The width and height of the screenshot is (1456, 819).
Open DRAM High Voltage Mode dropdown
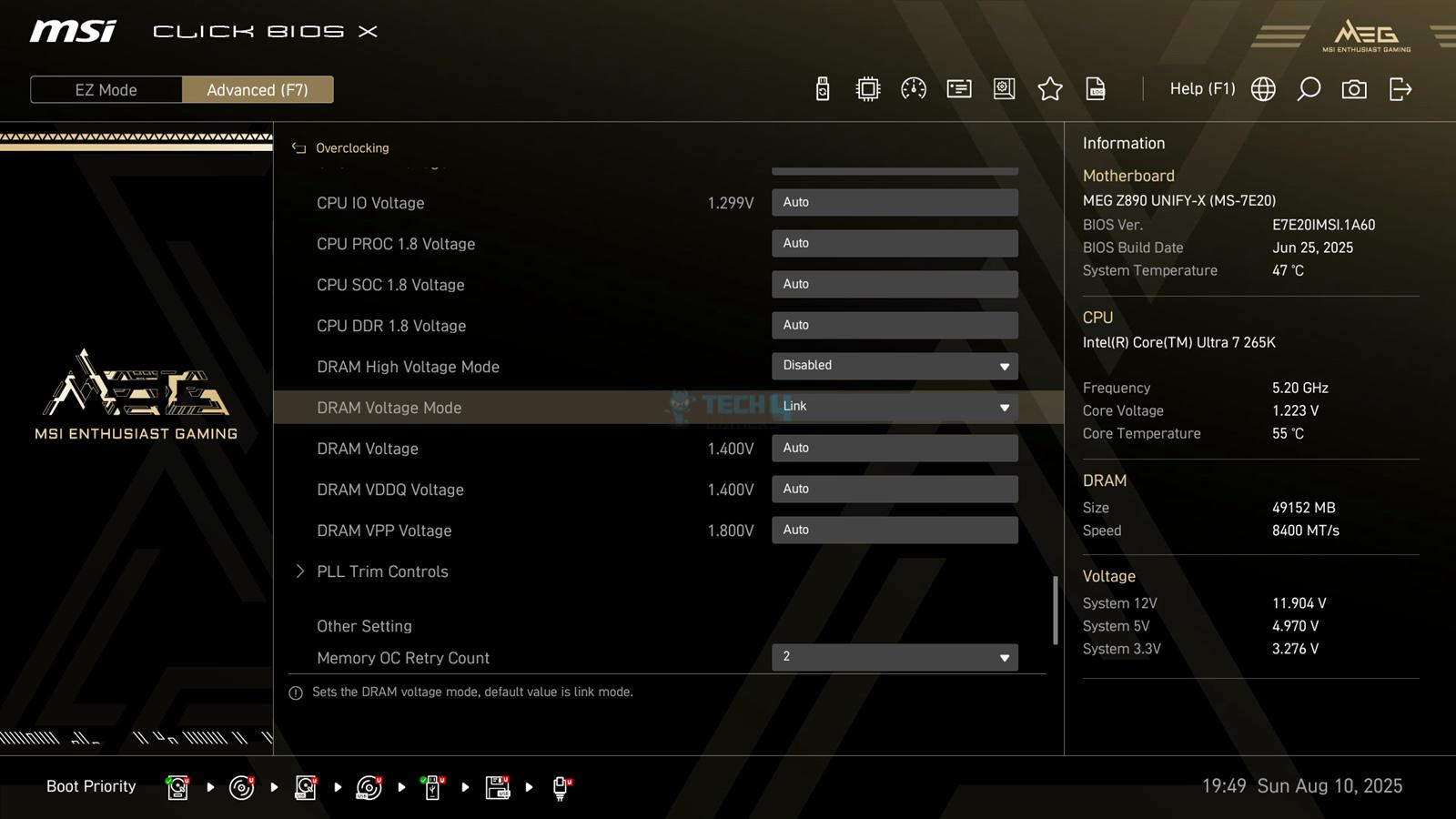coord(895,366)
